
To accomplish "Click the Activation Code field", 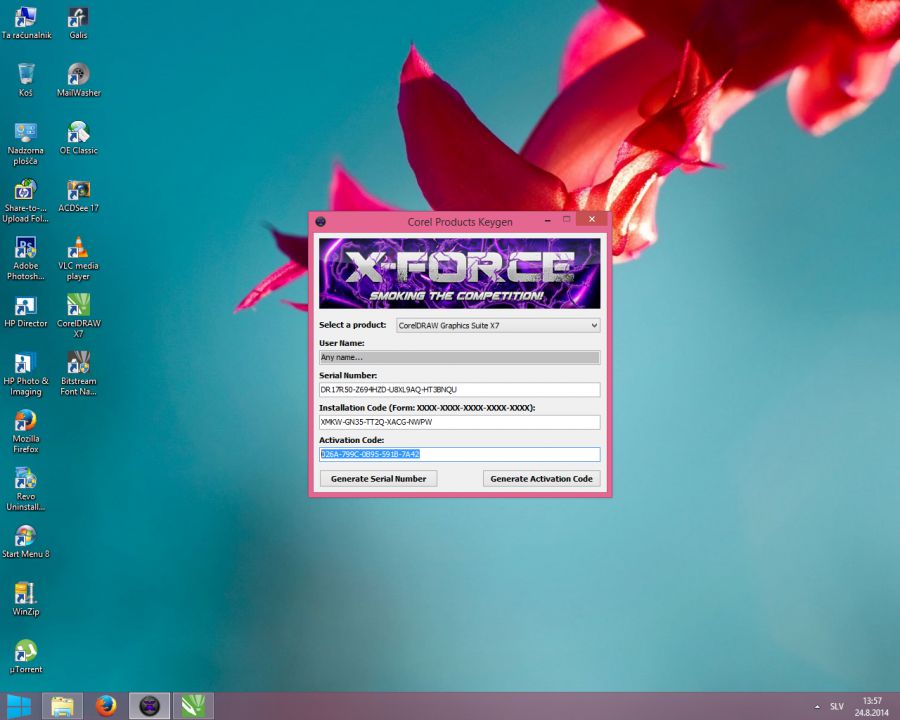I will point(460,454).
